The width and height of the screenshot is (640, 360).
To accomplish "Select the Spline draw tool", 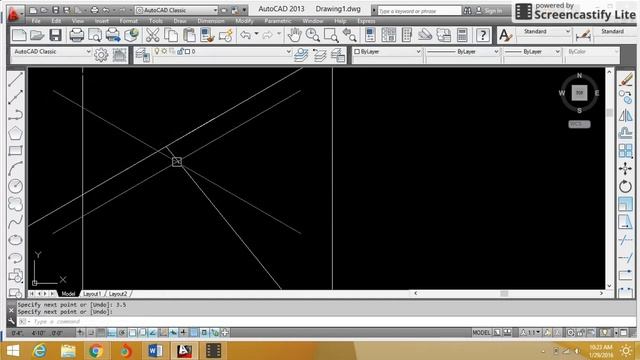I will [x=16, y=222].
